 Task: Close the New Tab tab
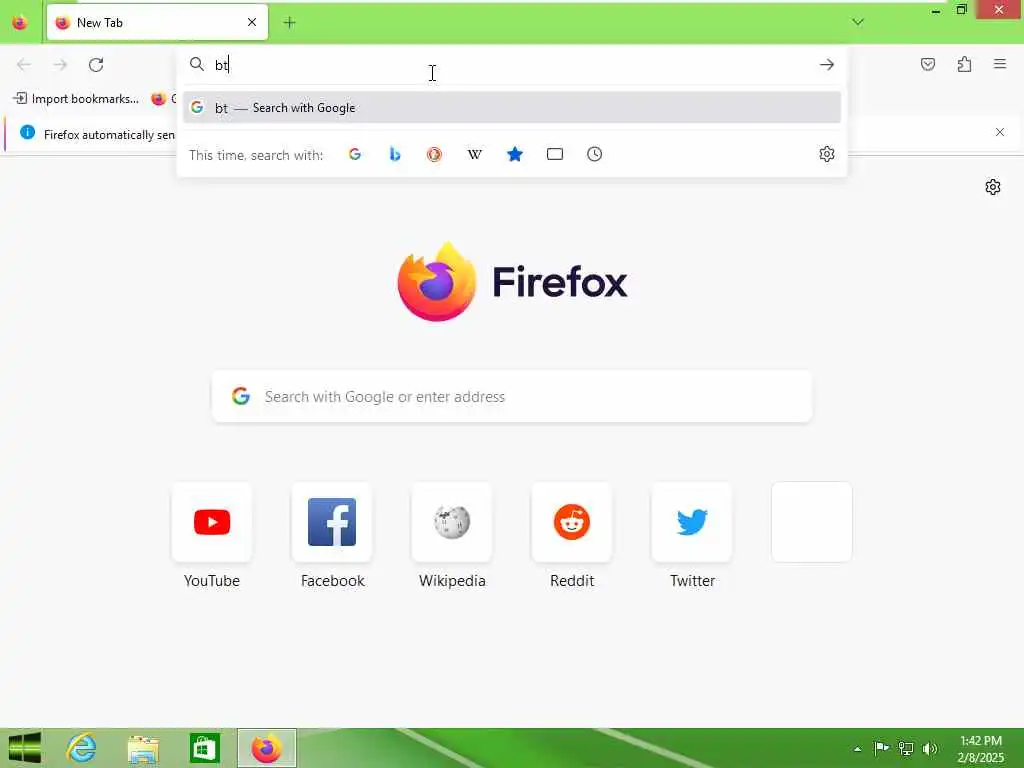point(252,23)
